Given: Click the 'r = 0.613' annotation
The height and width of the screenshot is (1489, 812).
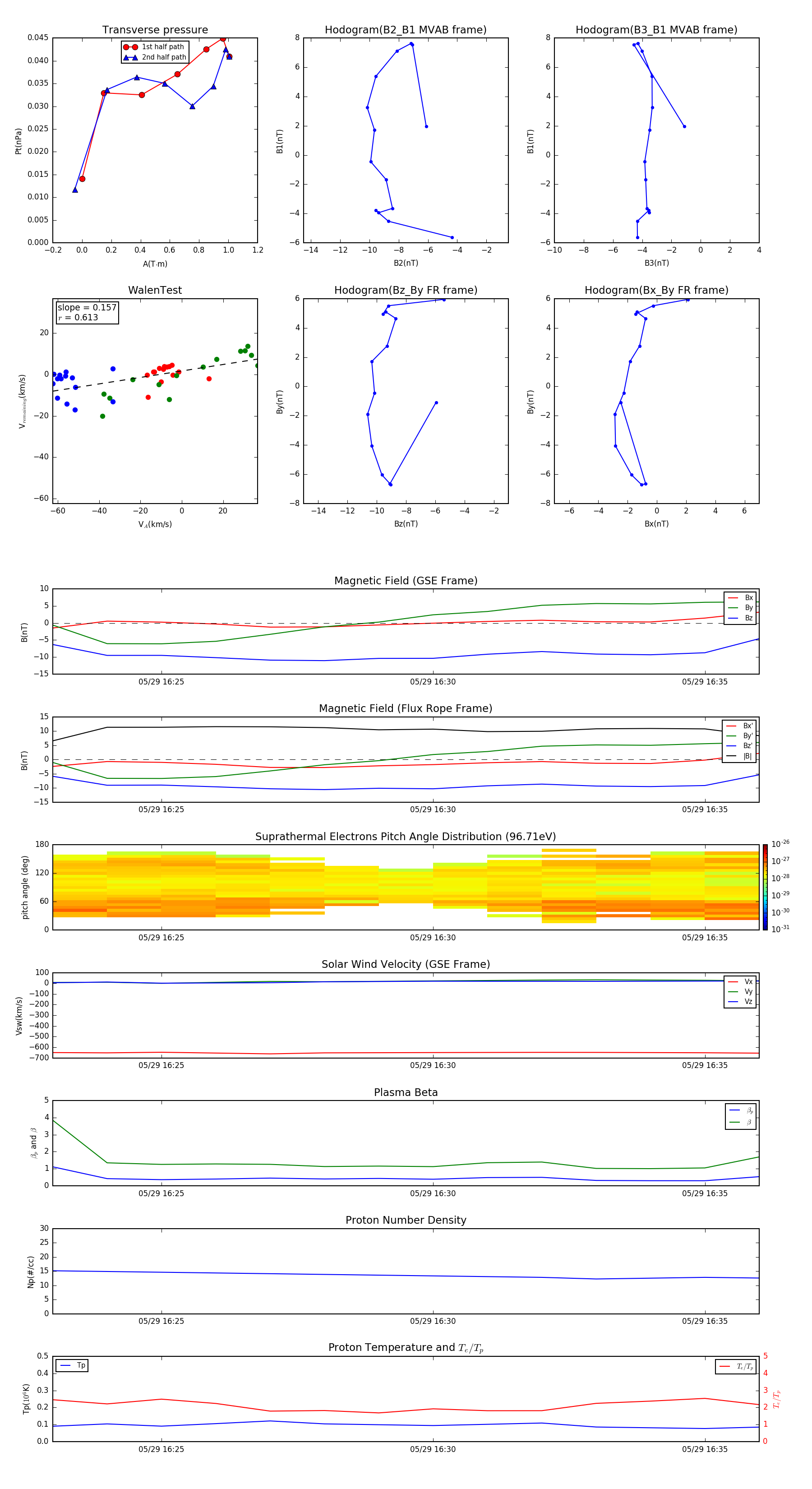Looking at the screenshot, I should pos(78,317).
